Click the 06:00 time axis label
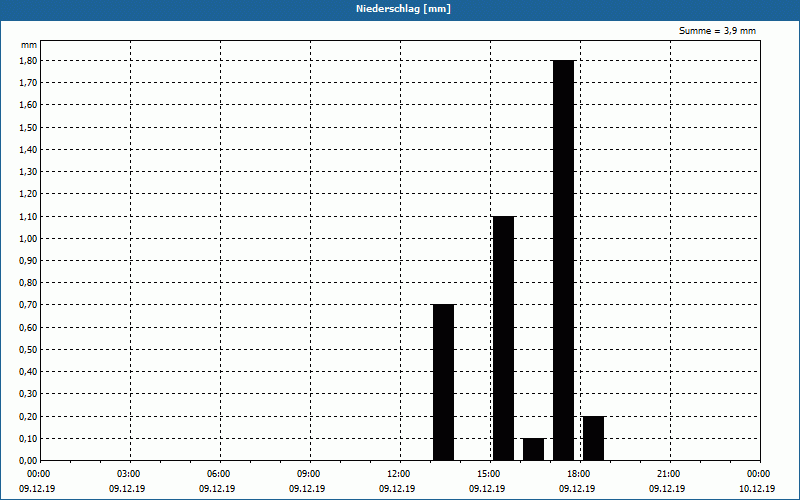This screenshot has width=800, height=500. coord(221,474)
